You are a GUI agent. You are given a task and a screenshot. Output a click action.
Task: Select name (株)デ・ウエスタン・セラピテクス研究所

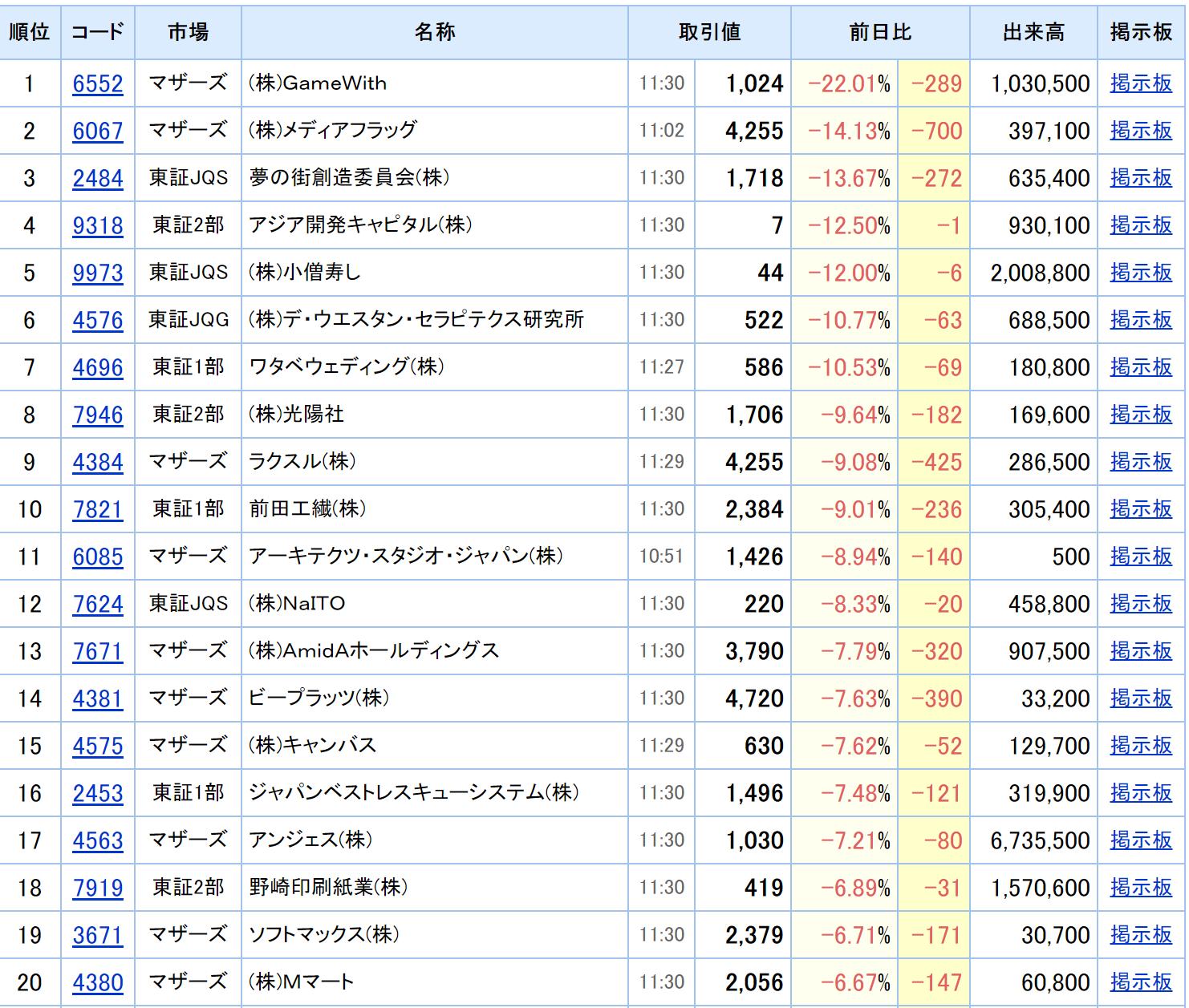coord(416,319)
